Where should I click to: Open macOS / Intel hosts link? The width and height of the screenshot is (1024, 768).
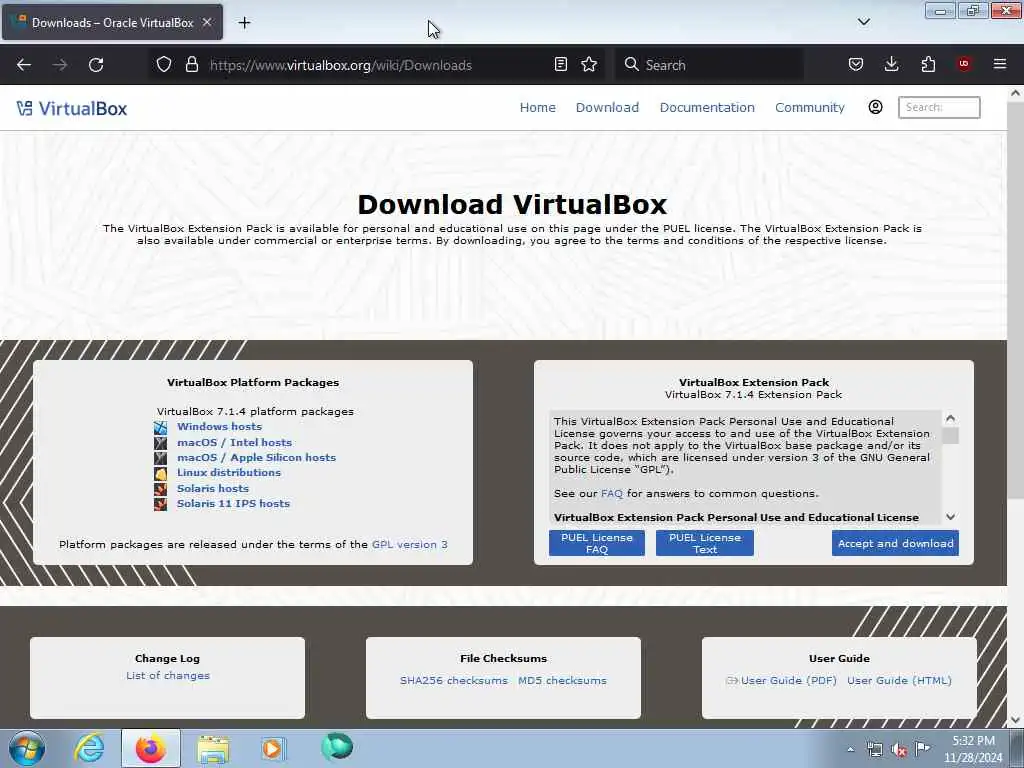234,442
